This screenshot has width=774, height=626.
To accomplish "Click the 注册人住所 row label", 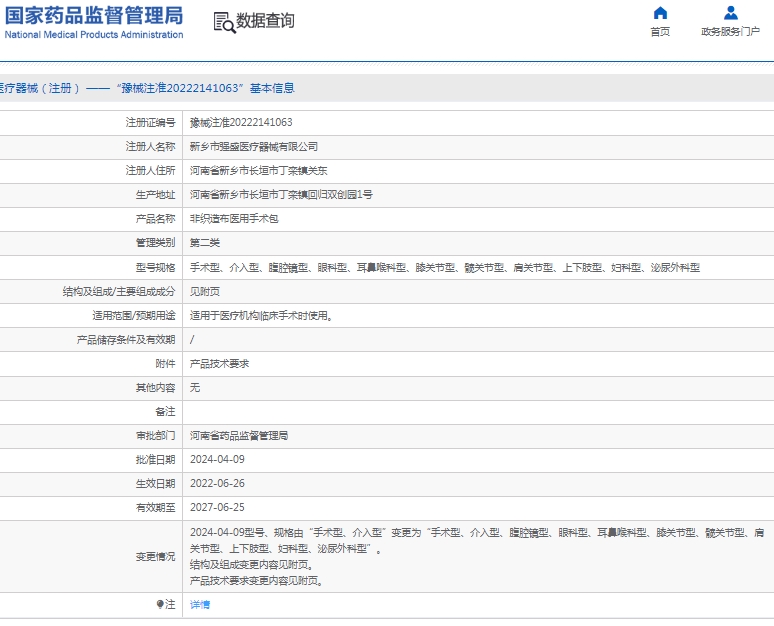I will [x=150, y=170].
